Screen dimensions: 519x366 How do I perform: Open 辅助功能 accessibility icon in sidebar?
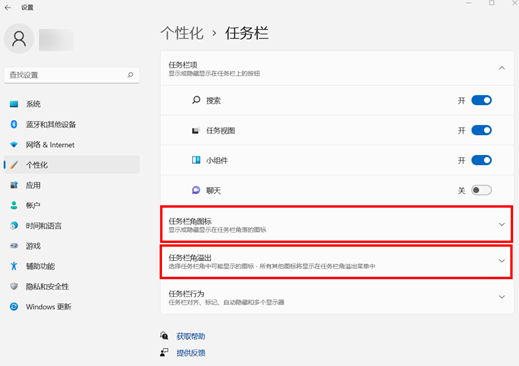tap(14, 266)
